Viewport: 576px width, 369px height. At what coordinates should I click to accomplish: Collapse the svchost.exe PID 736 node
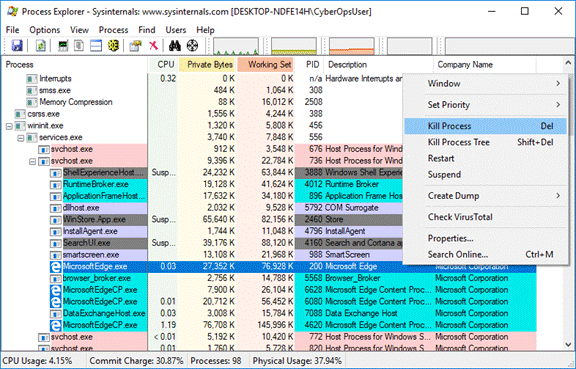point(33,161)
